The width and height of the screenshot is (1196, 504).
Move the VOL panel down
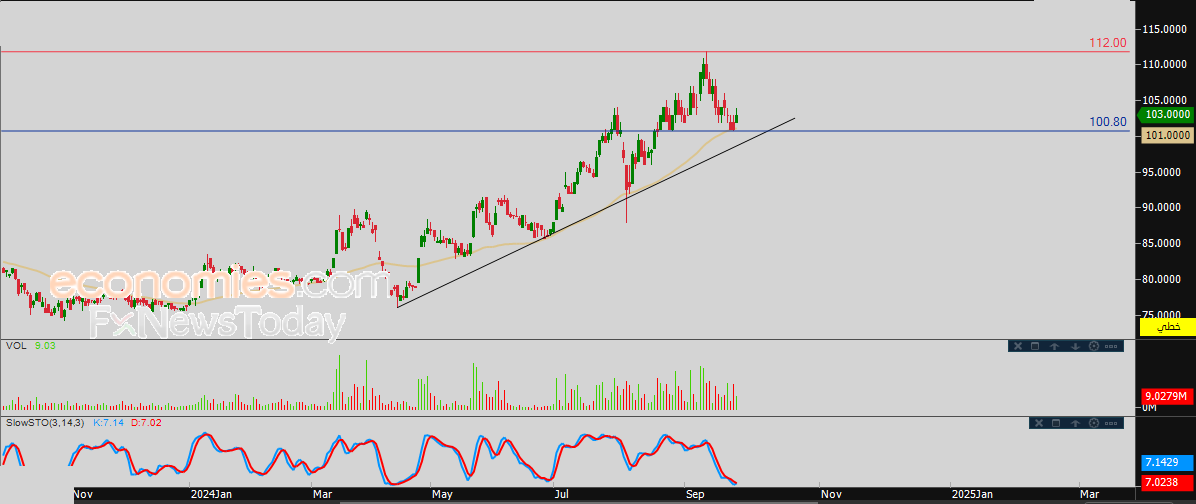[1075, 346]
